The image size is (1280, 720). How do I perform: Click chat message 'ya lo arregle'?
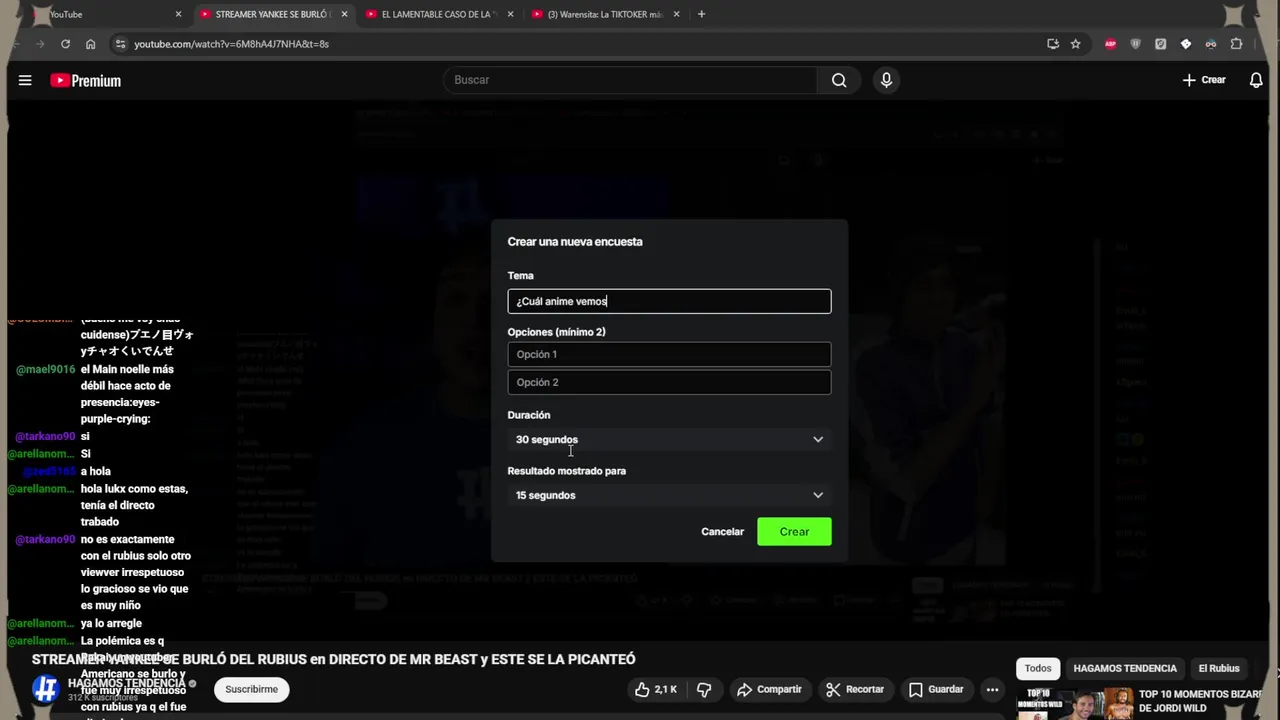111,623
